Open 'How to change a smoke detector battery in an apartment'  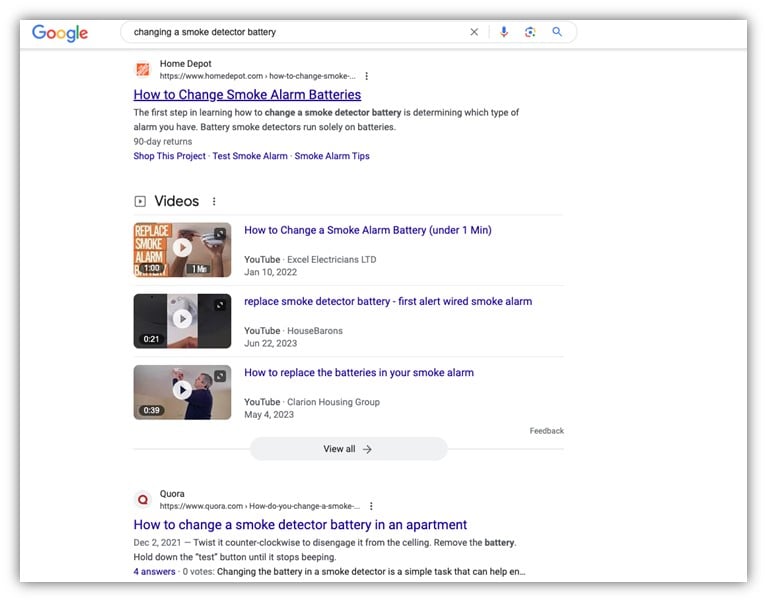pyautogui.click(x=300, y=525)
